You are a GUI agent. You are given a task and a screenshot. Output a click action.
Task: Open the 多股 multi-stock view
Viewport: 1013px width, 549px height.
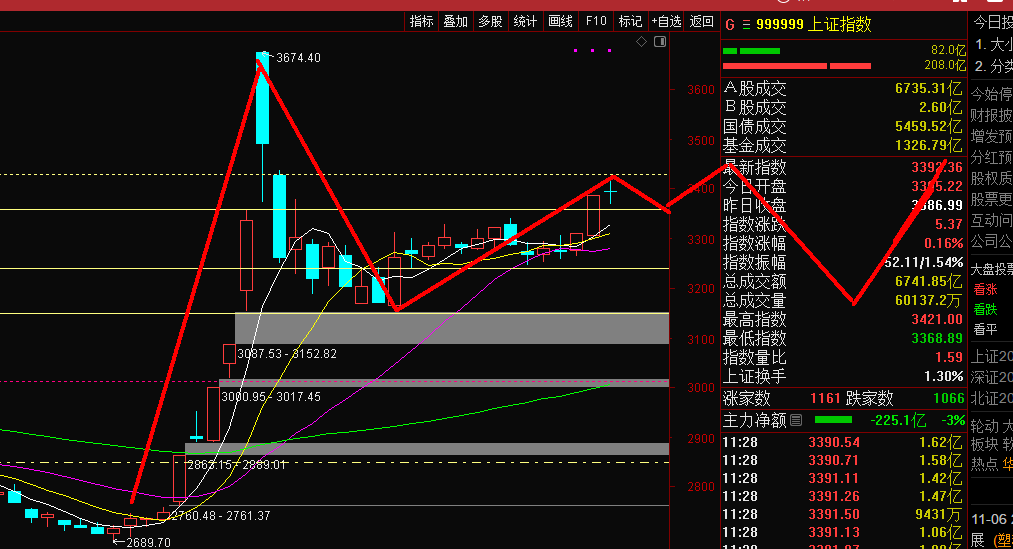coord(490,21)
